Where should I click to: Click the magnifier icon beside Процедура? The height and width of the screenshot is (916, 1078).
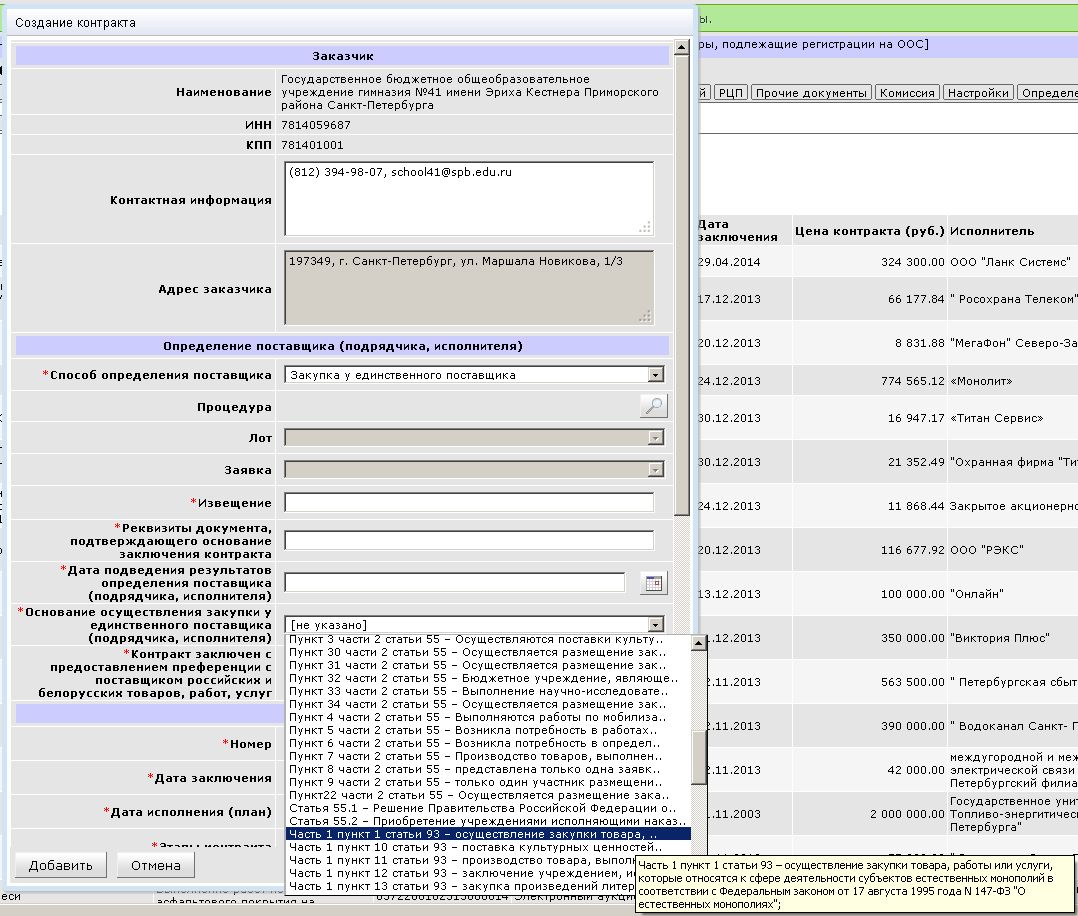click(653, 406)
